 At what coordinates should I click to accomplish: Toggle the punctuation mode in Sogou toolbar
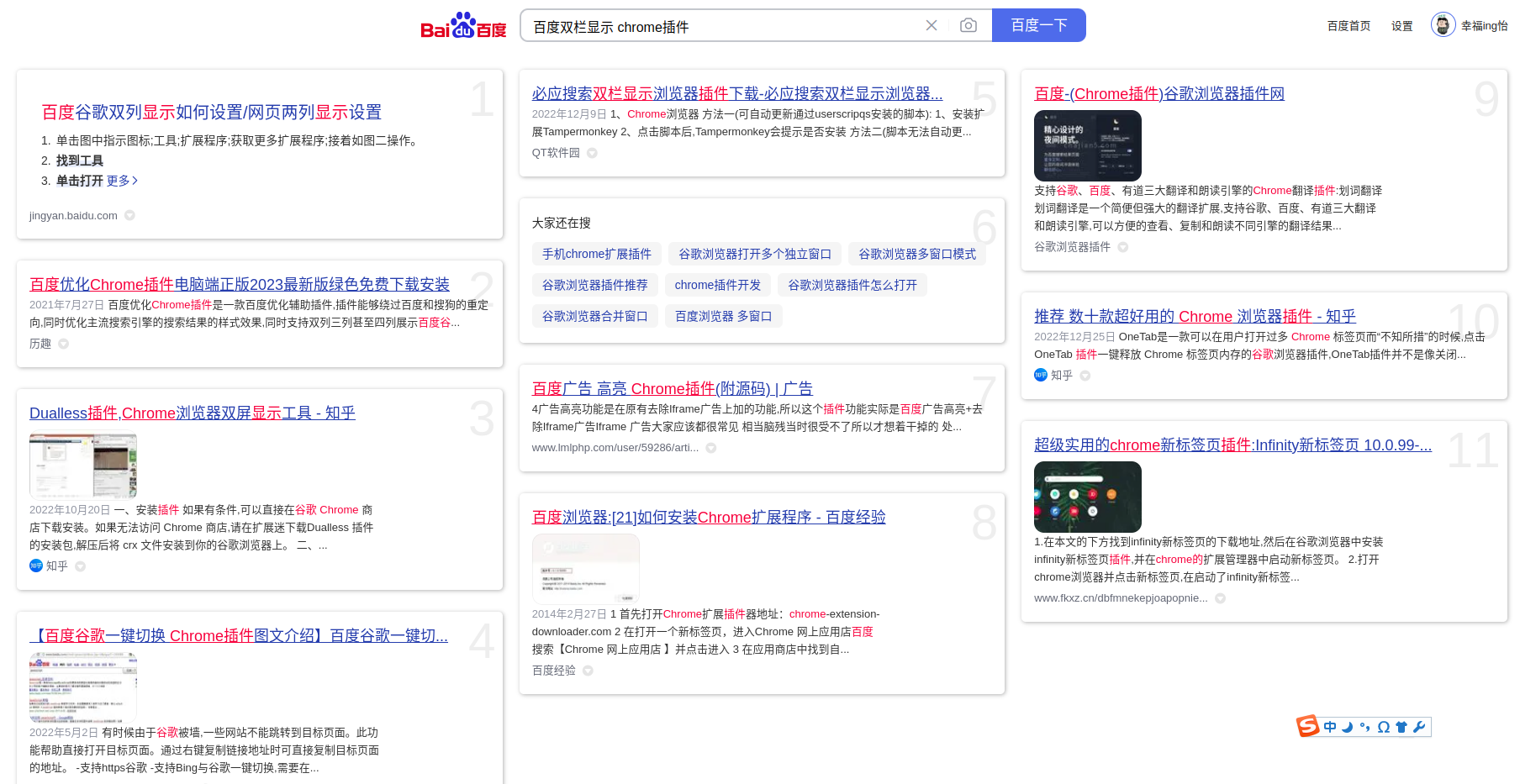click(x=1364, y=727)
